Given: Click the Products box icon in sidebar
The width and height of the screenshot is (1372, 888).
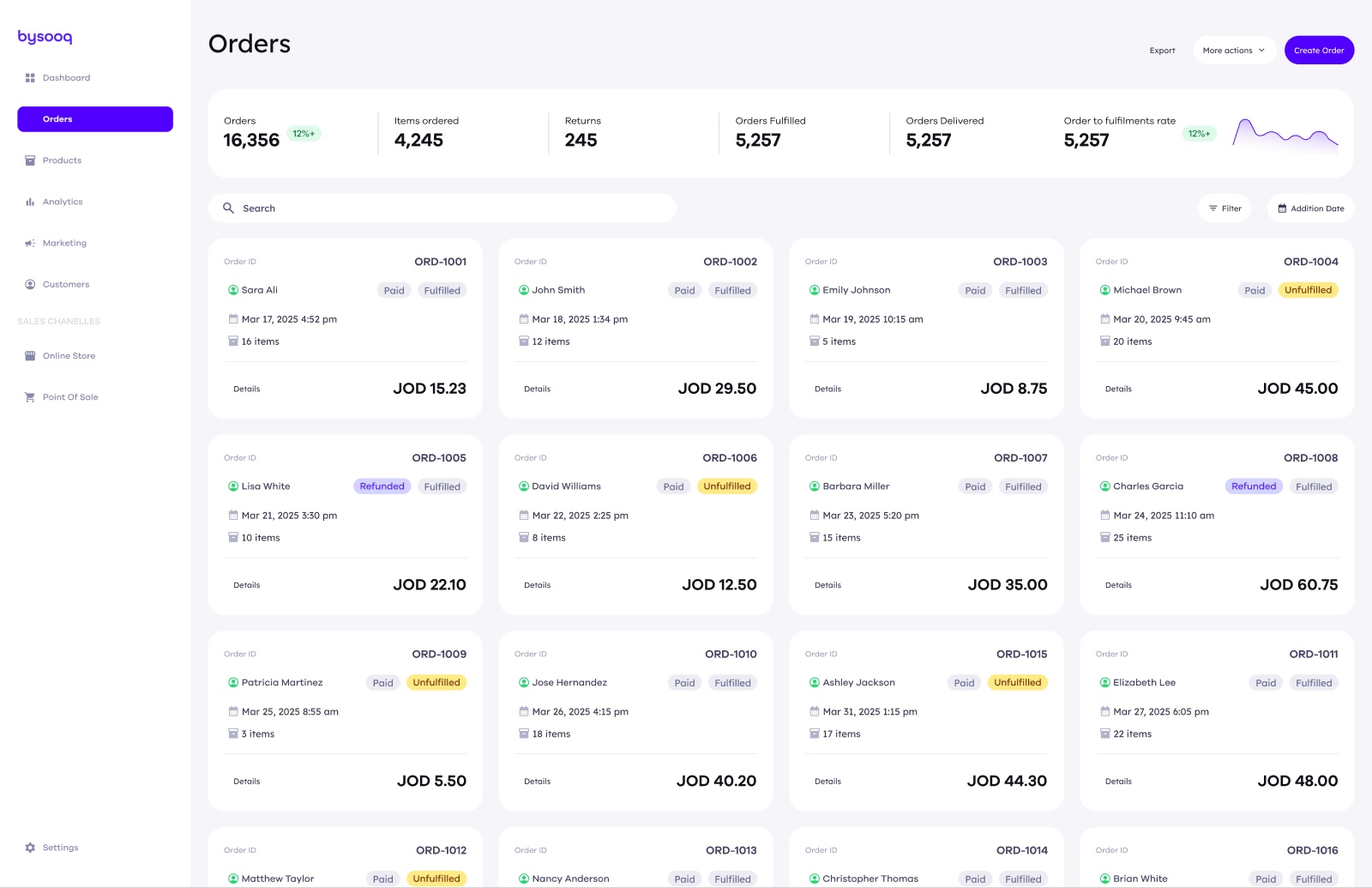Looking at the screenshot, I should coord(30,160).
